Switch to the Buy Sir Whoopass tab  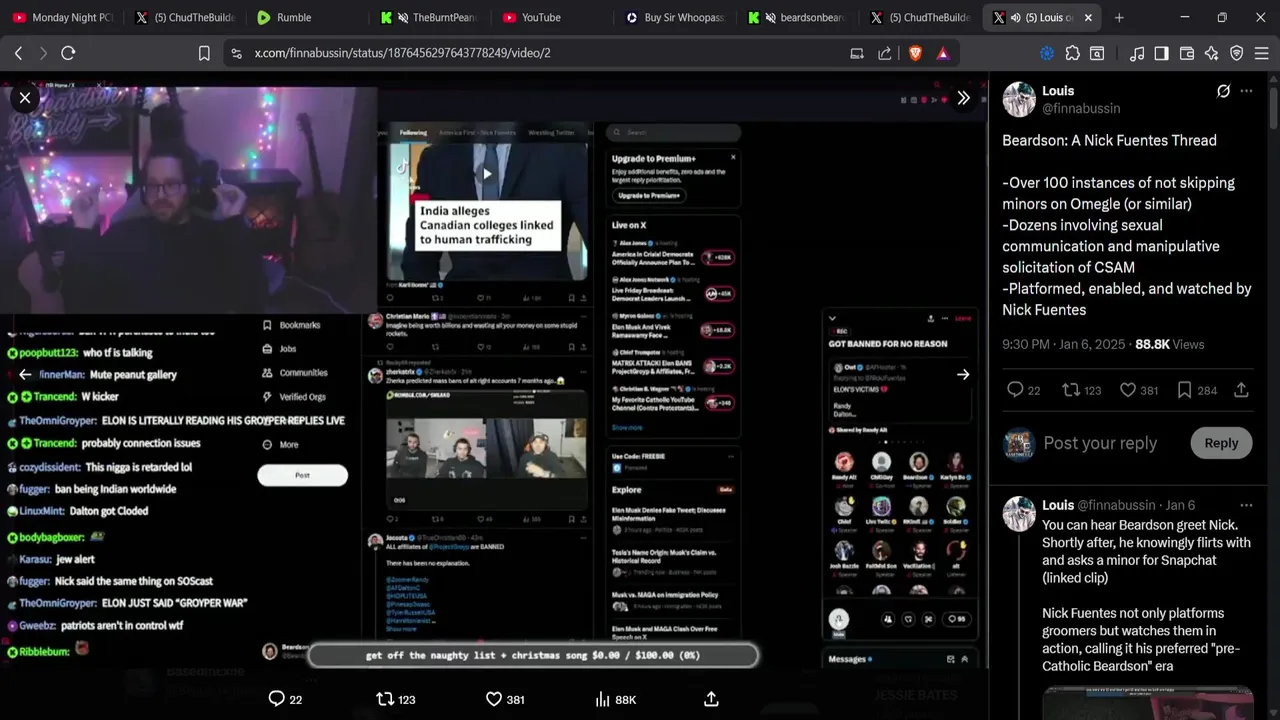[675, 17]
